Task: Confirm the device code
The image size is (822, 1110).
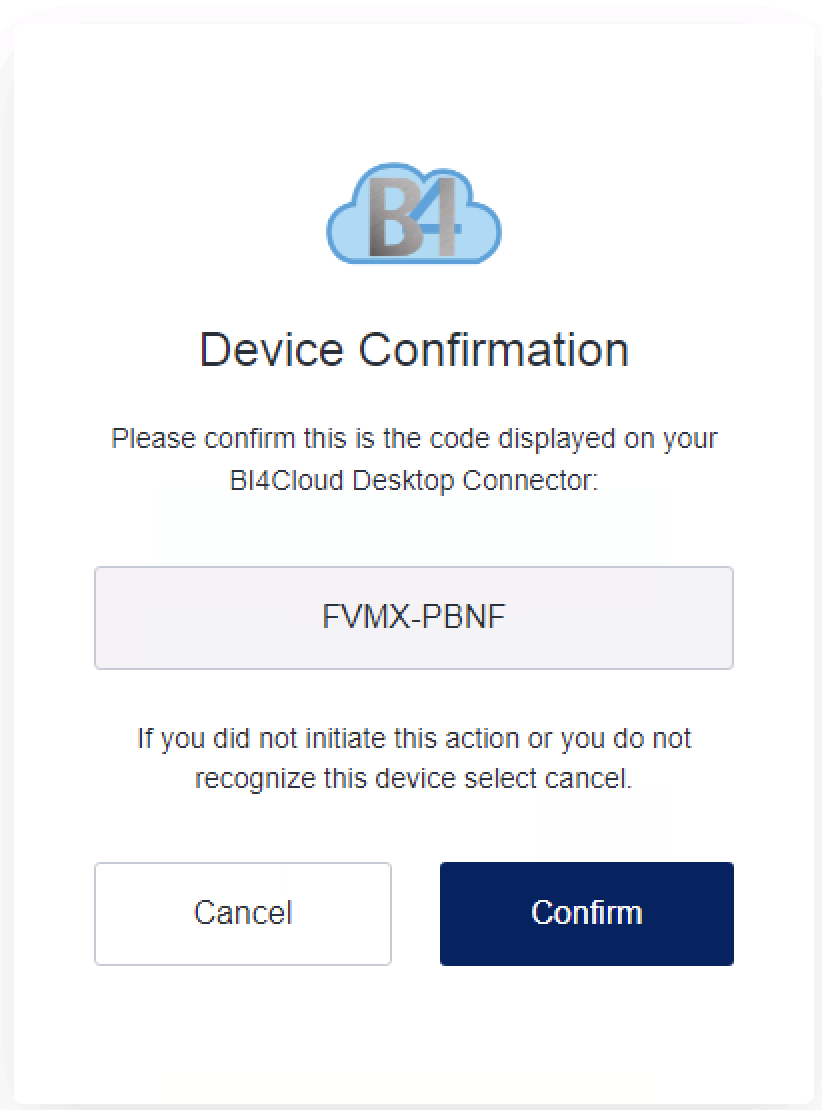Action: click(586, 913)
